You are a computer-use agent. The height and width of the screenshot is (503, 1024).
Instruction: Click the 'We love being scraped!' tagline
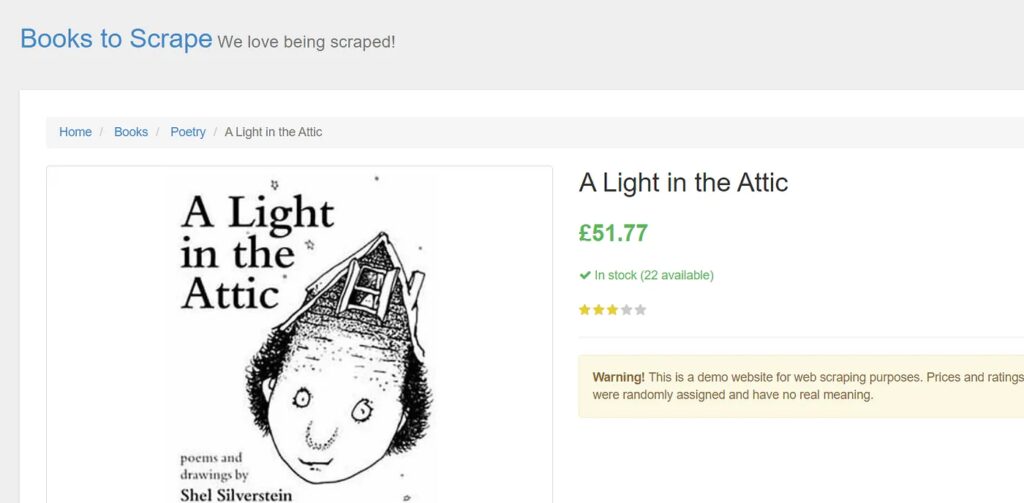306,42
